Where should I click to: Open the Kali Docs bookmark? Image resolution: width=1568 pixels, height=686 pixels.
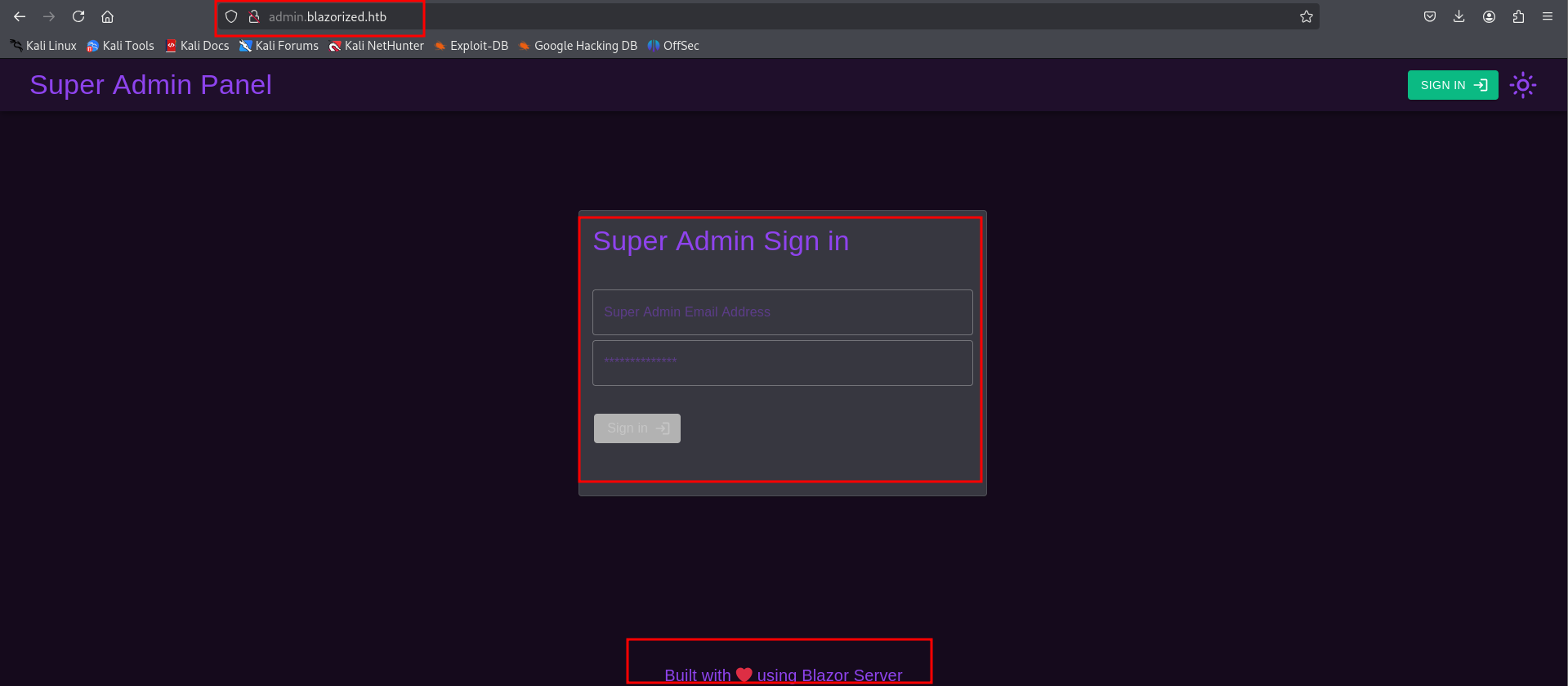pyautogui.click(x=197, y=46)
